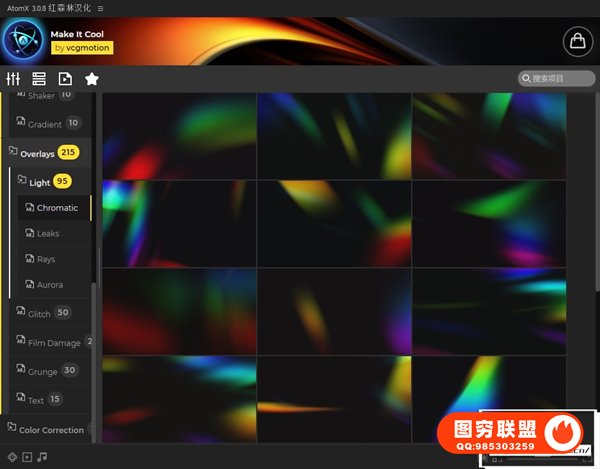
Task: Collapse the Overlays category
Action: 37,153
